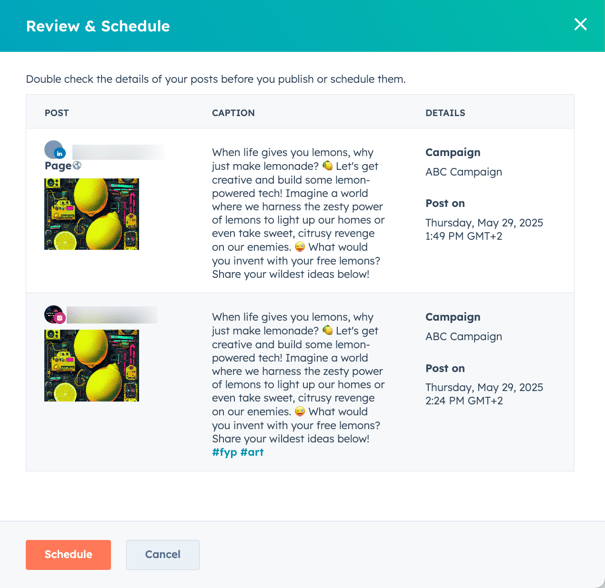Click the blurred LinkedIn account name

tap(118, 152)
